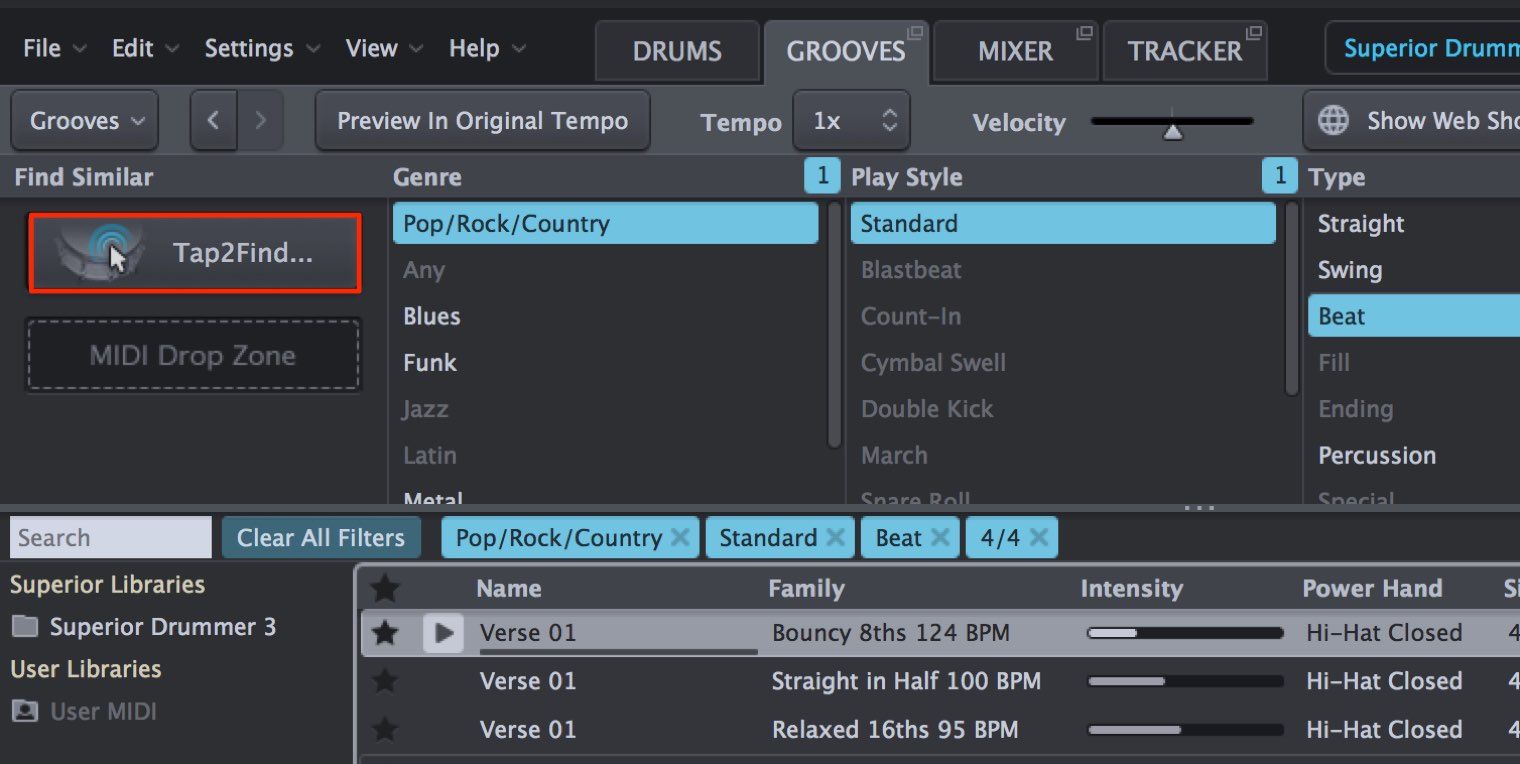Remove the 4/4 filter tag
This screenshot has width=1520, height=764.
point(1039,537)
